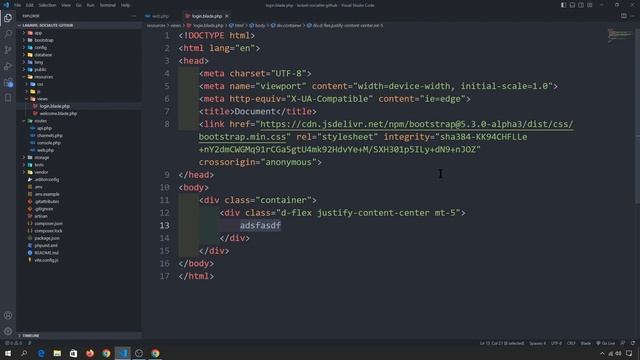Open File Explorer from the taskbar

pyautogui.click(x=57, y=353)
